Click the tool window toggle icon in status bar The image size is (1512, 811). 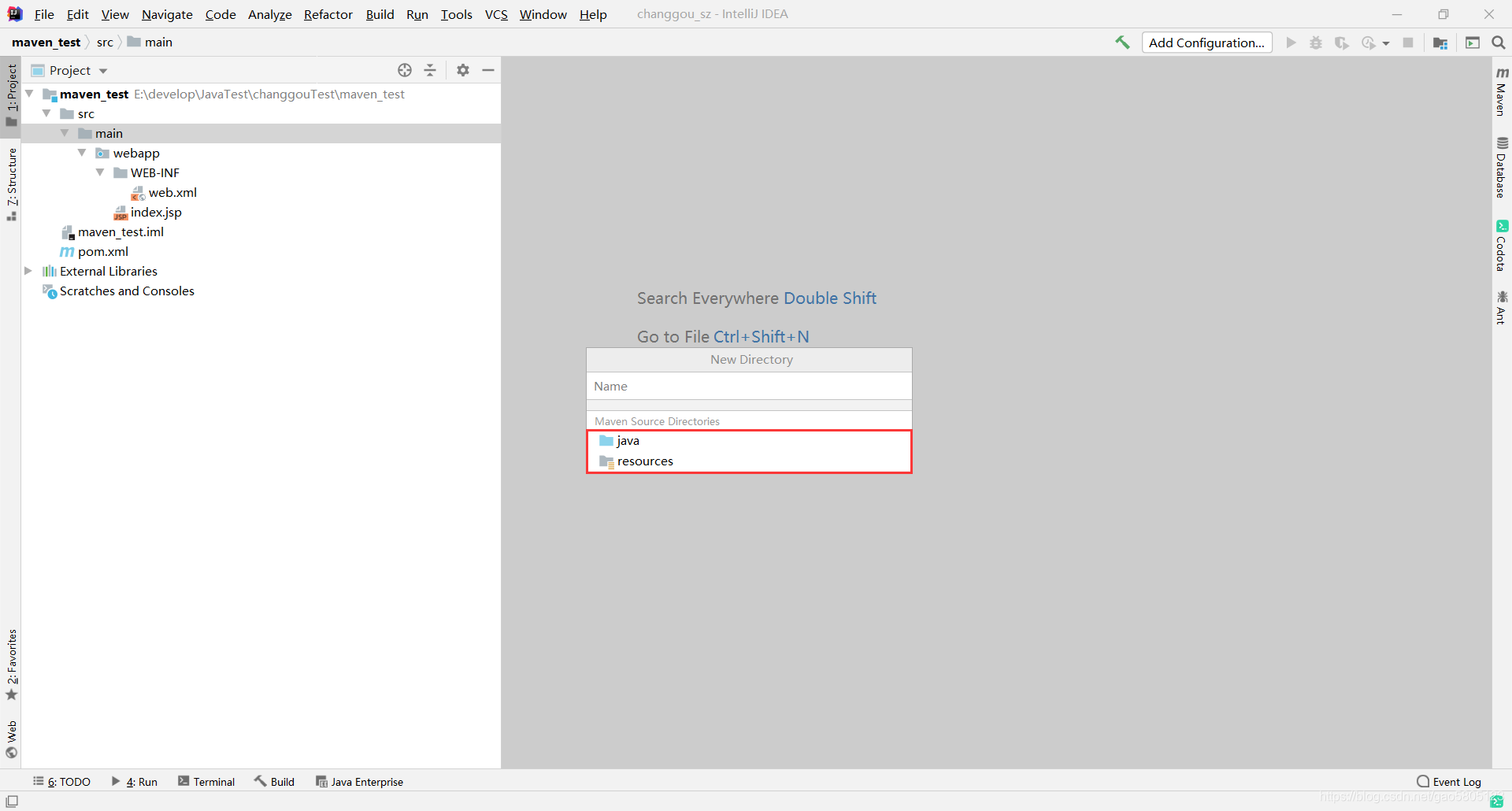click(12, 801)
